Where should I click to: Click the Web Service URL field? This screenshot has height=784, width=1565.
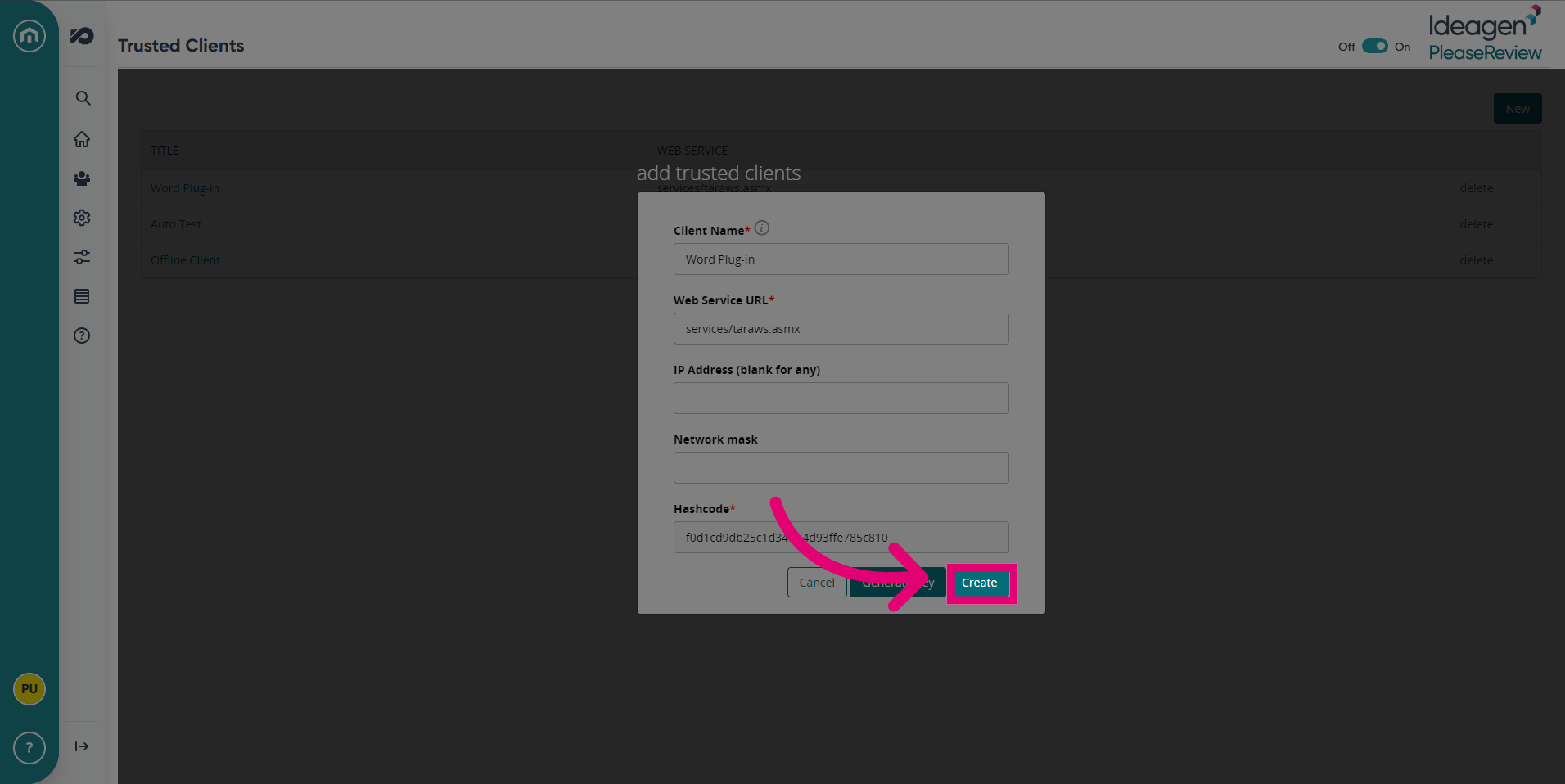coord(841,329)
